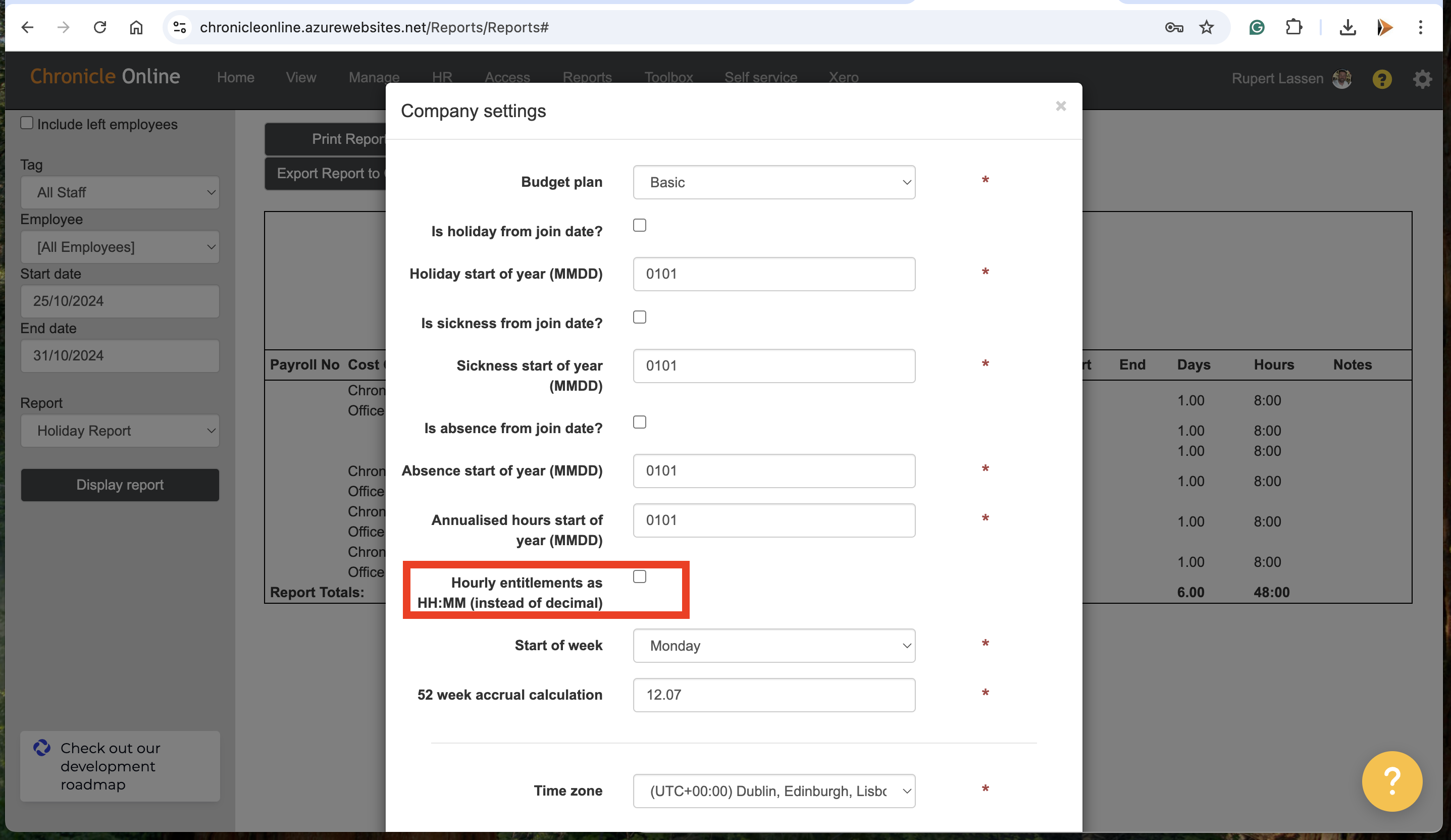Close the Company settings dialog
Viewport: 1451px width, 840px height.
pos(1061,106)
